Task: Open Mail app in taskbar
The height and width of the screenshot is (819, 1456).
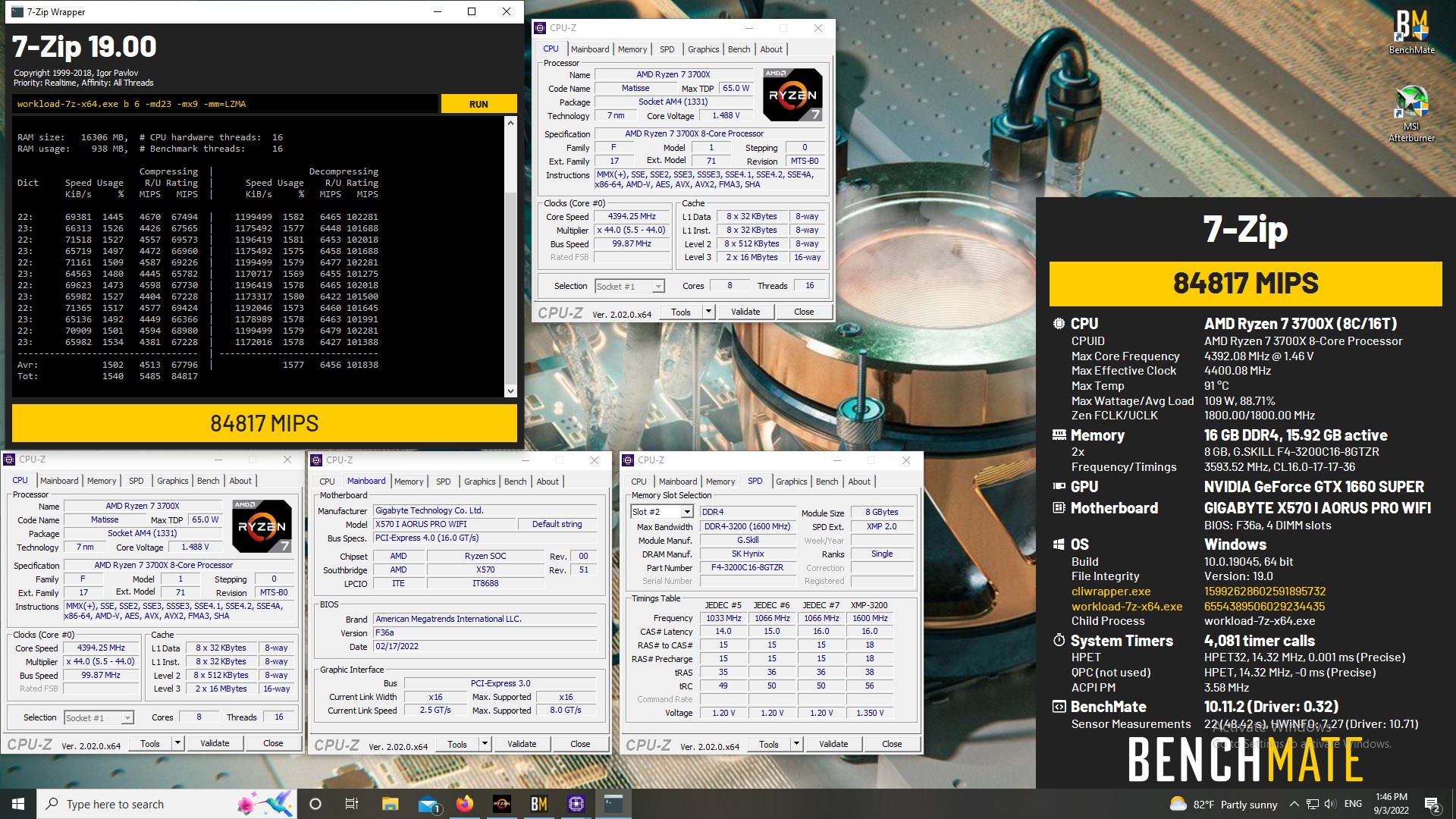Action: pyautogui.click(x=428, y=804)
